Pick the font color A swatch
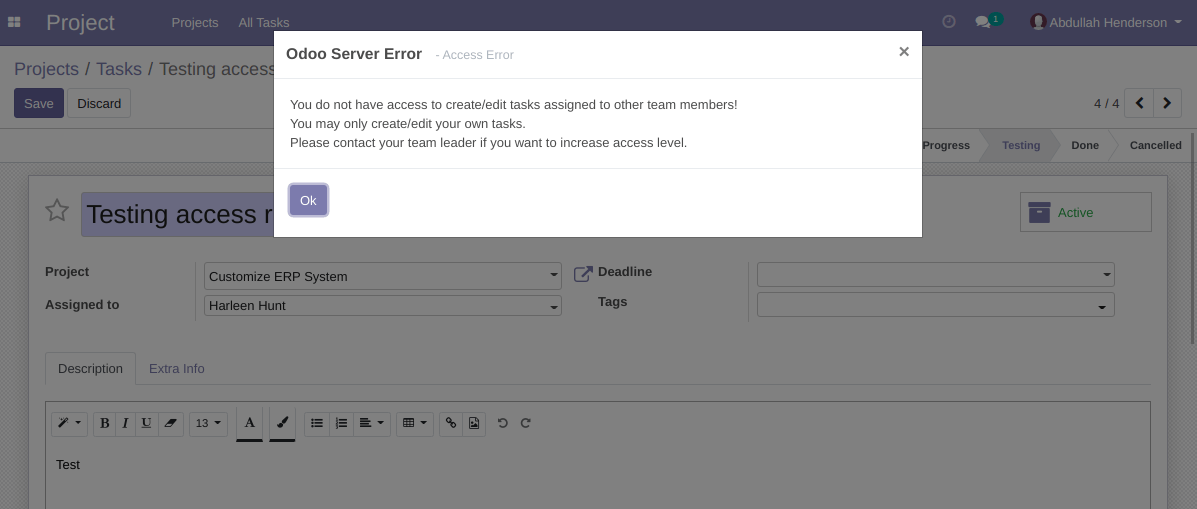 coord(250,423)
